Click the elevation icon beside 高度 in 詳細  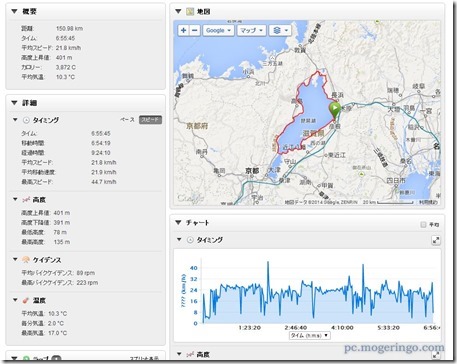(26, 200)
